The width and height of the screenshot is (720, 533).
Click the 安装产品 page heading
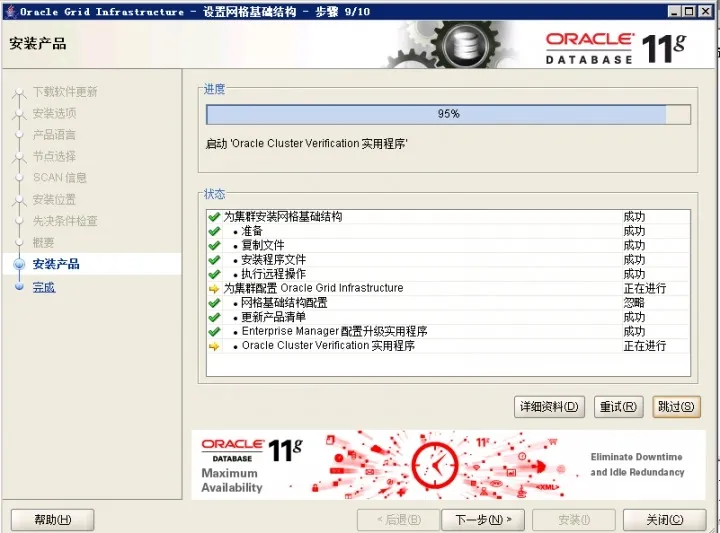[x=38, y=44]
